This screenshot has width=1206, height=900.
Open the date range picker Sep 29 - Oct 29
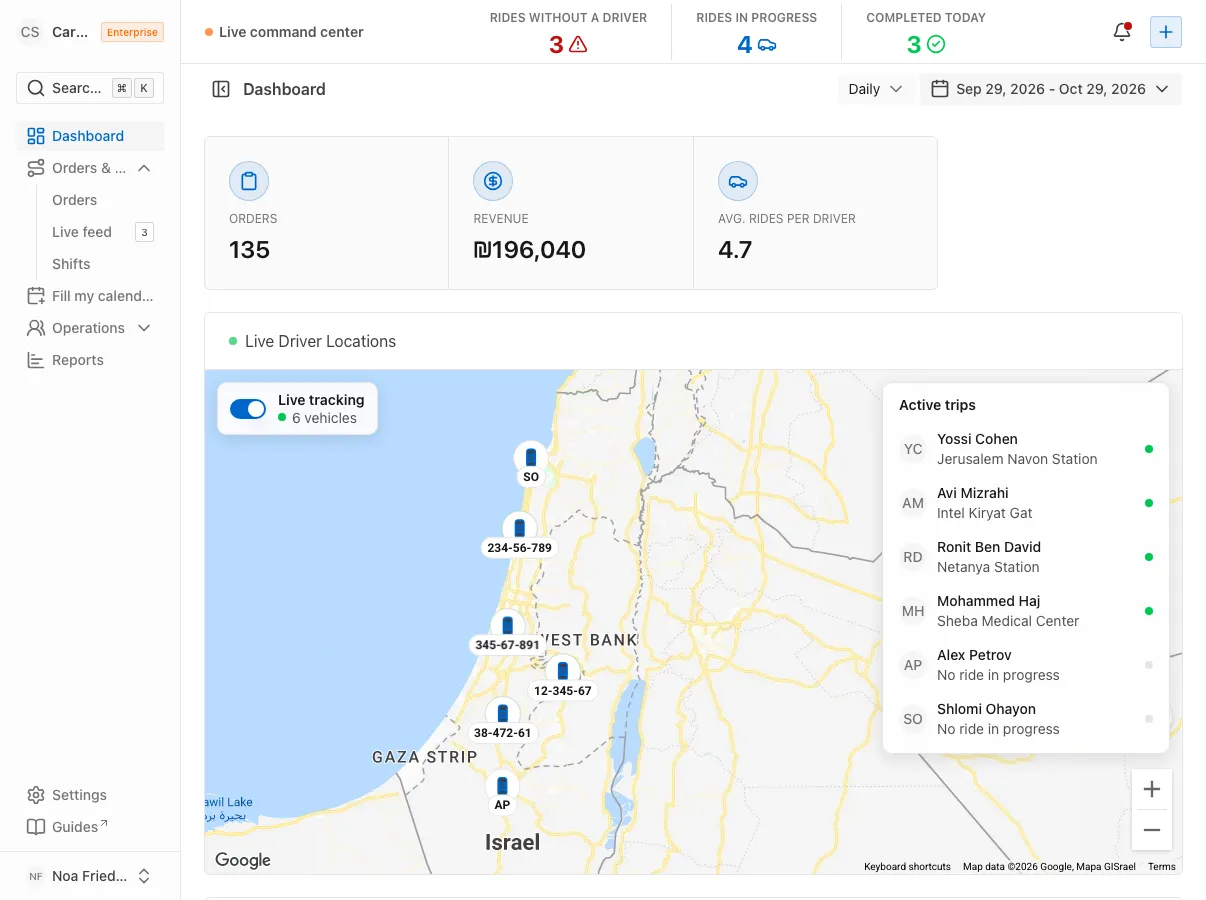click(1050, 89)
